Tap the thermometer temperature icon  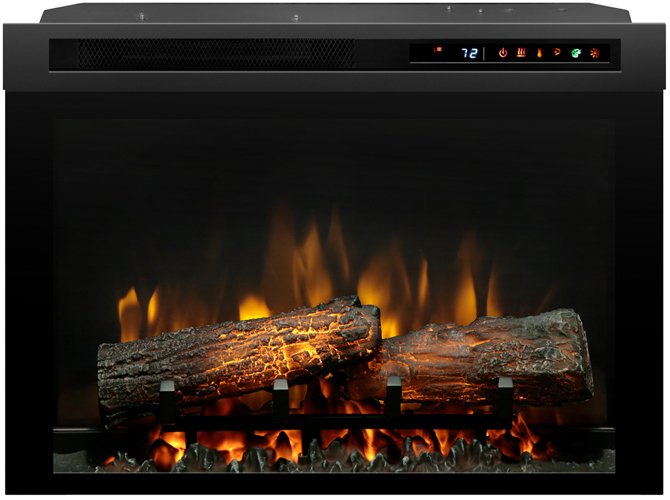pos(540,53)
